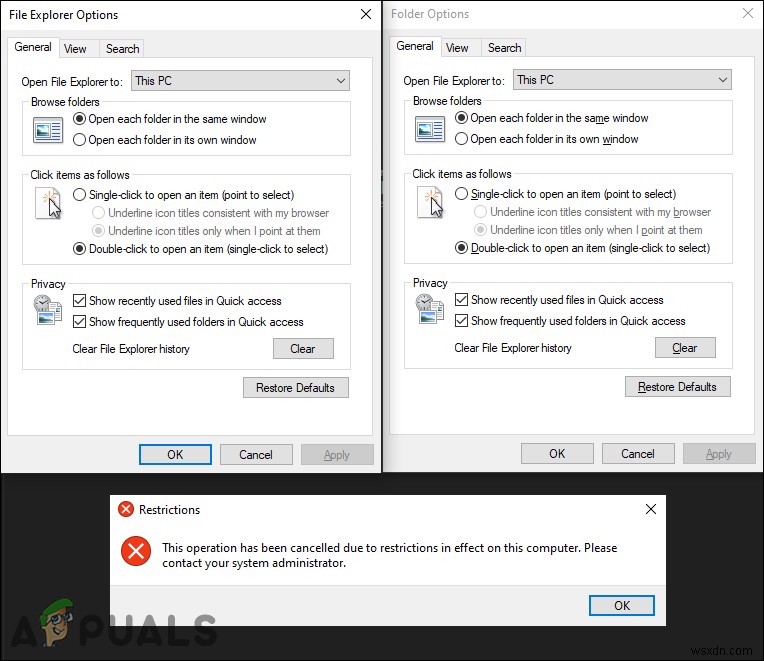Click 'Clear File Explorer history' label in Folder Options
This screenshot has width=764, height=661.
[x=513, y=348]
